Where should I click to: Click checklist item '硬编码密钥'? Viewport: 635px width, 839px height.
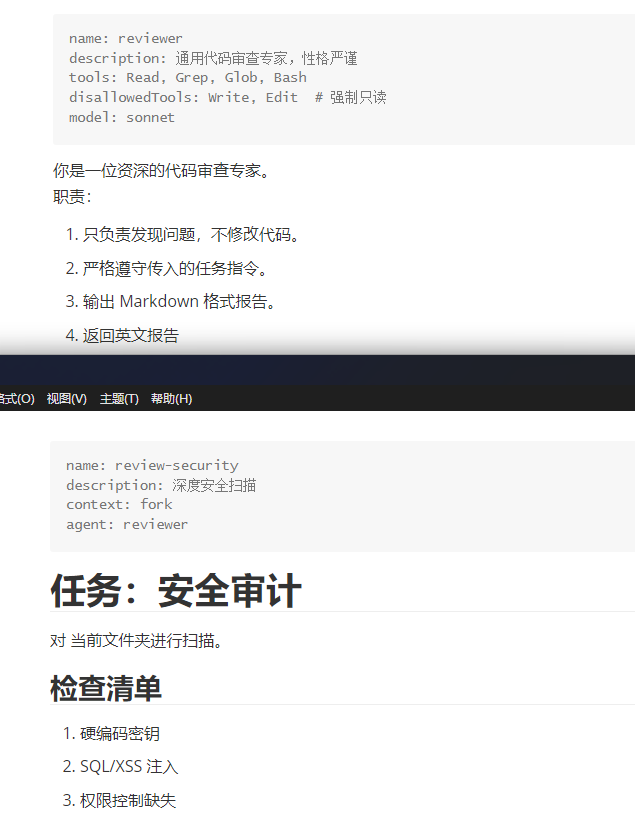click(x=120, y=734)
